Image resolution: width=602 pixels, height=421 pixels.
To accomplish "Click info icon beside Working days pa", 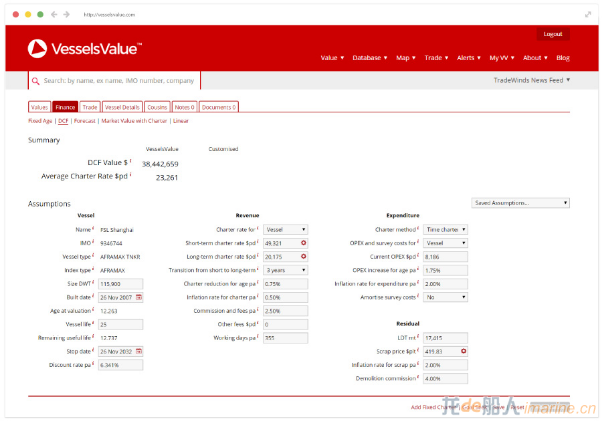I will tap(258, 336).
